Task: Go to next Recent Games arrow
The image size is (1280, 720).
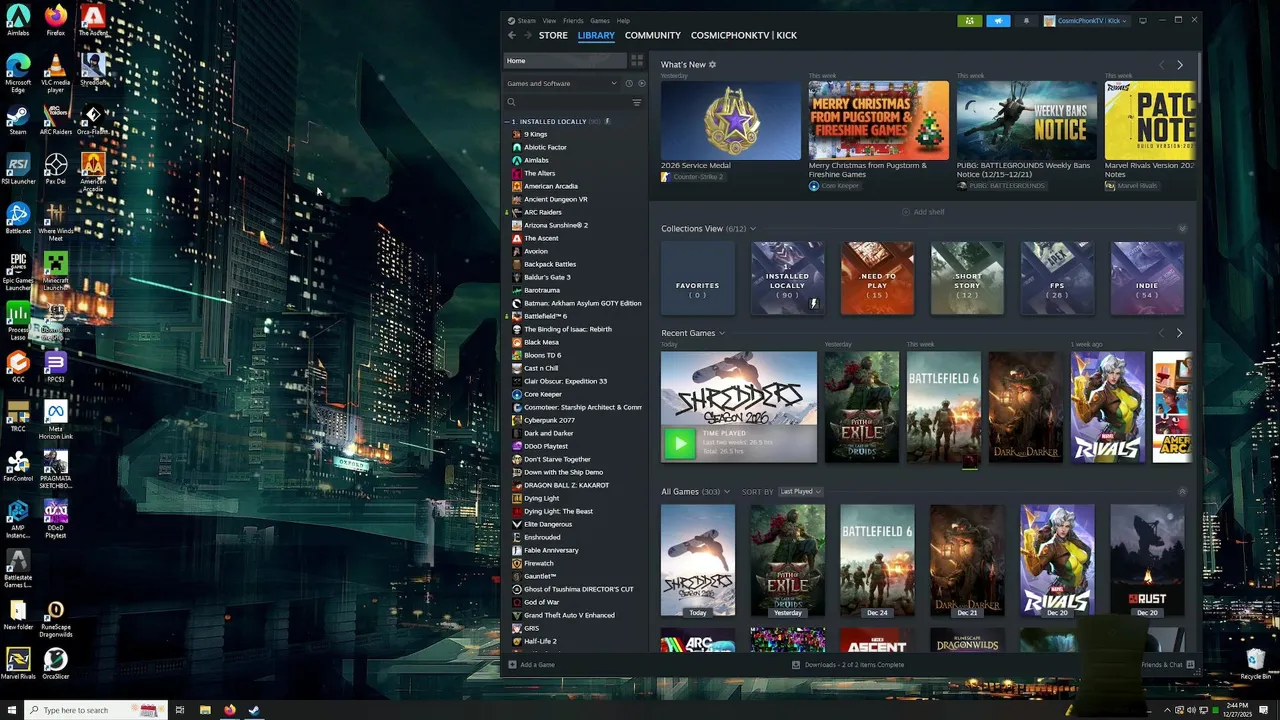Action: point(1180,333)
